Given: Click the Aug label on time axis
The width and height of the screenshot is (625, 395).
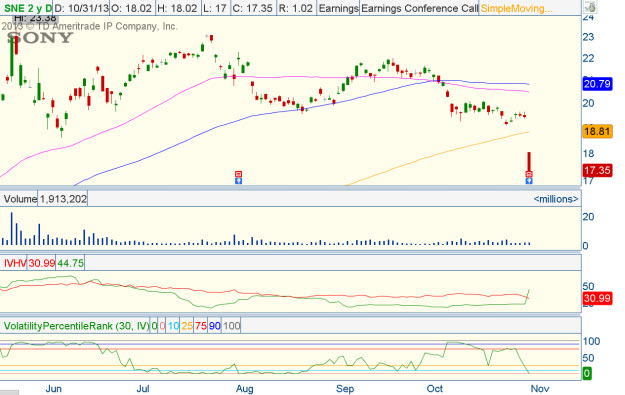Looking at the screenshot, I should [x=244, y=388].
